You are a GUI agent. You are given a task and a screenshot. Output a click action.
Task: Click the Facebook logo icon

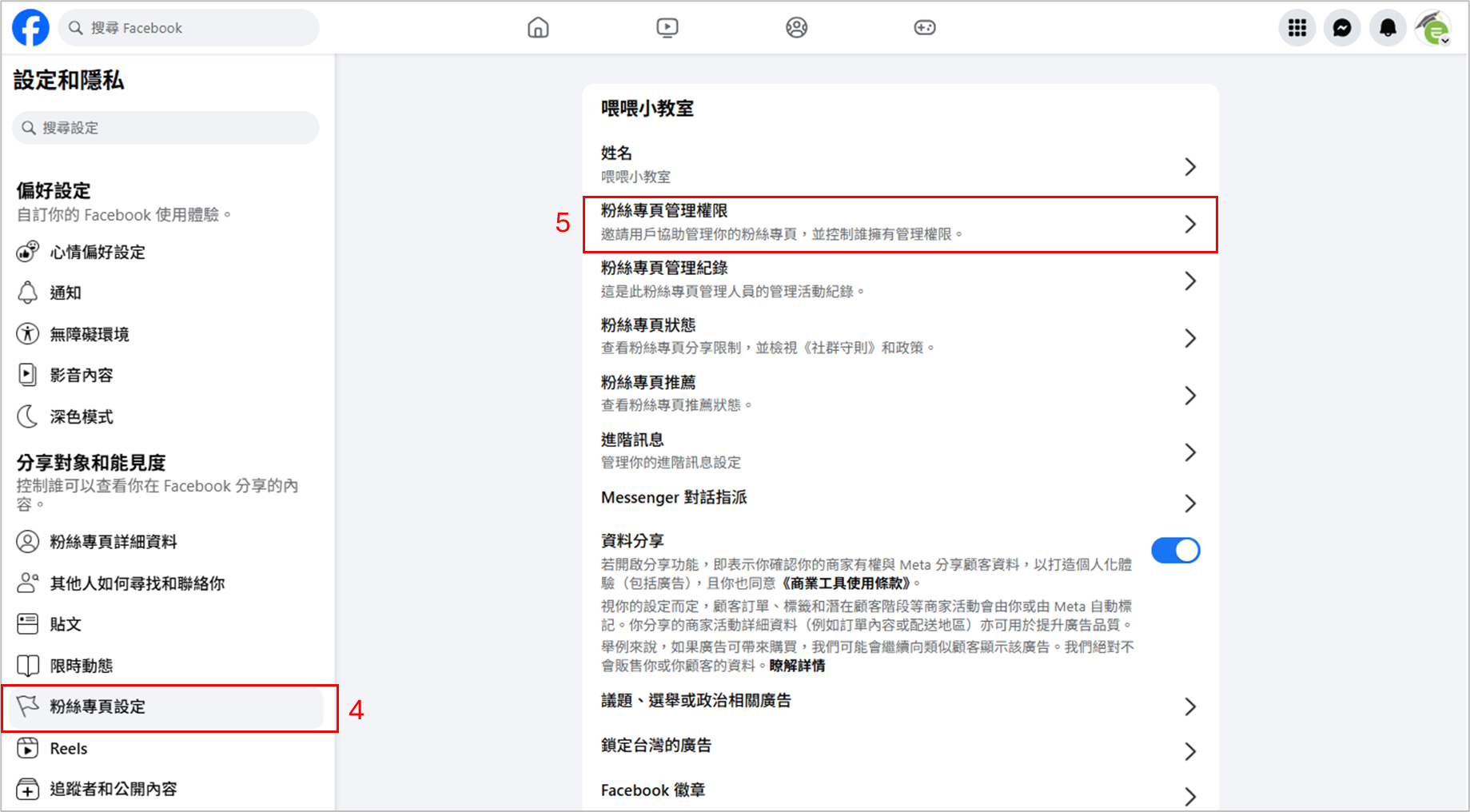tap(30, 28)
